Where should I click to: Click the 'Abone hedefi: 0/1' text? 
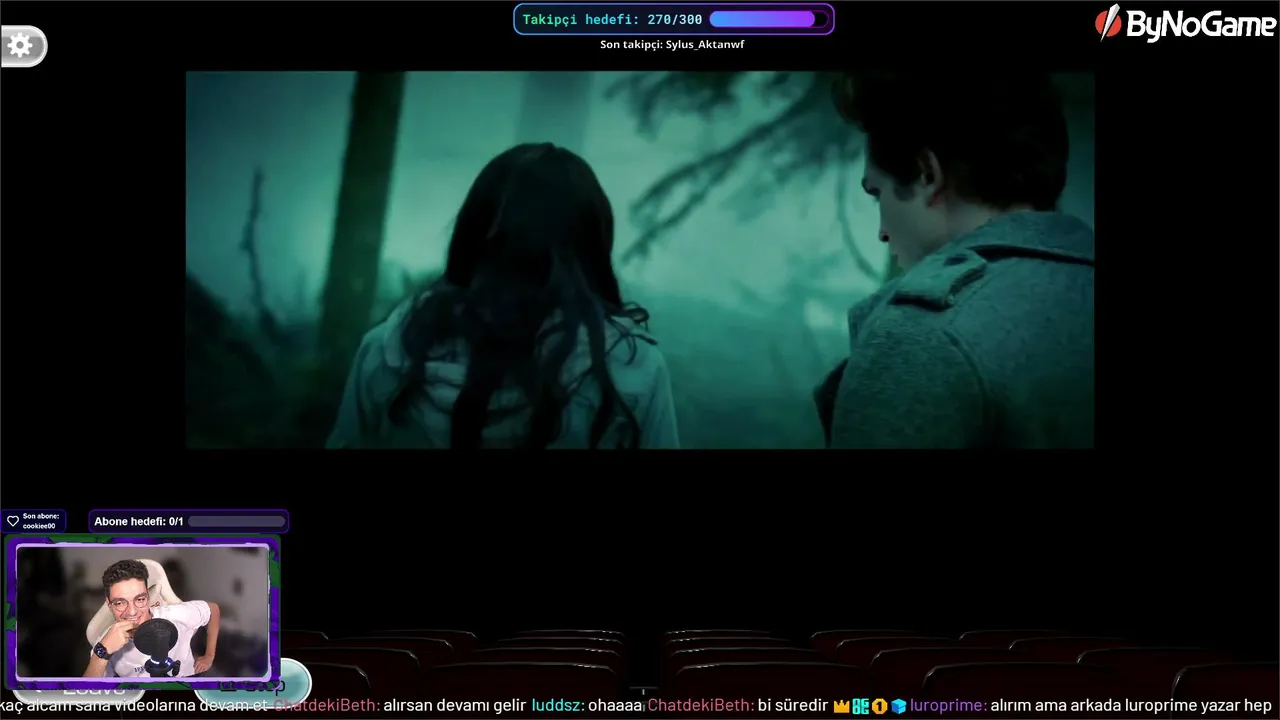[x=139, y=521]
